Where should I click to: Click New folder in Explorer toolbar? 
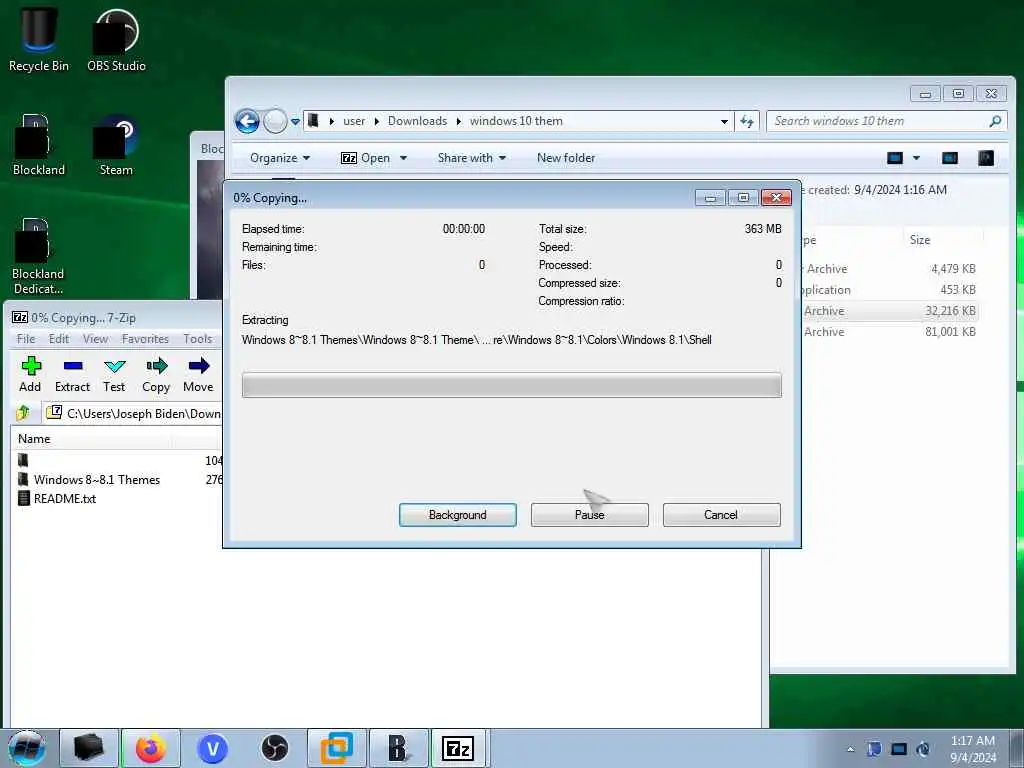point(566,158)
